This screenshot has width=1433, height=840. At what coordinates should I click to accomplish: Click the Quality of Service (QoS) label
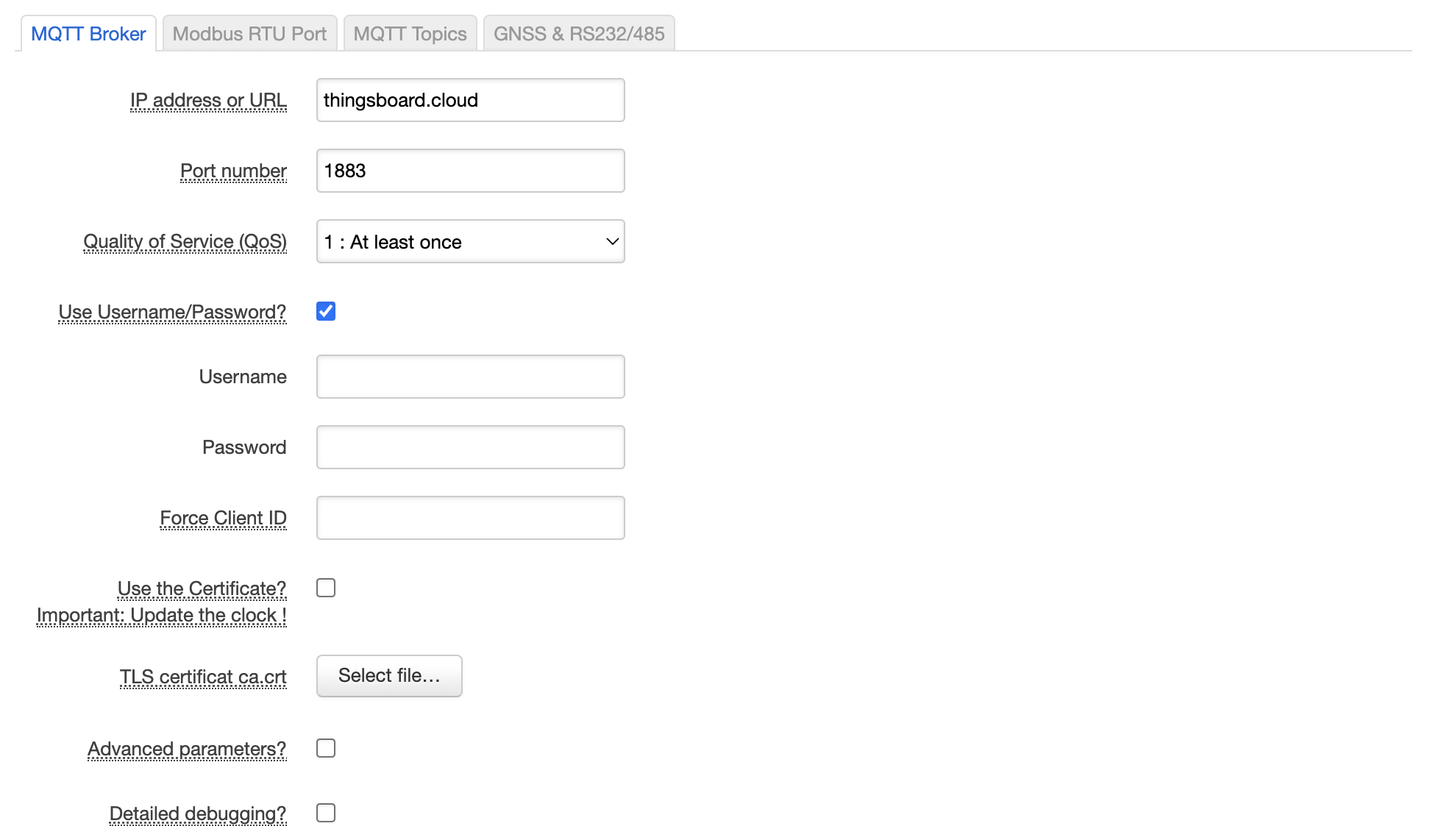(185, 241)
